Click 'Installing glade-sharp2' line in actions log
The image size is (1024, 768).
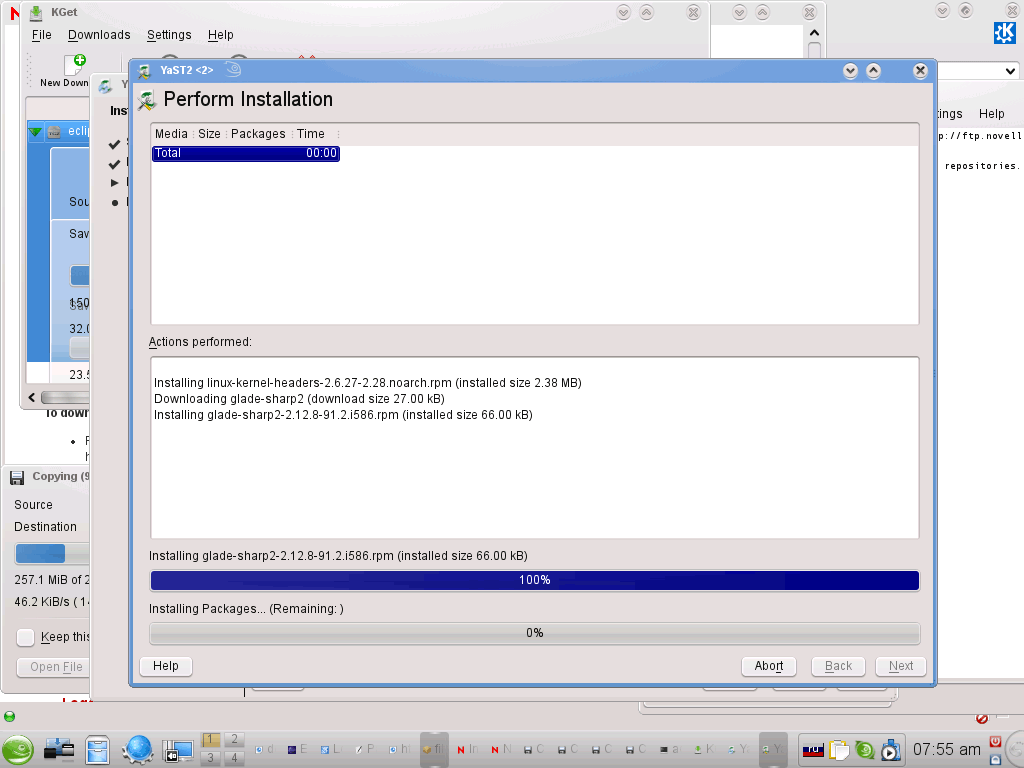343,415
